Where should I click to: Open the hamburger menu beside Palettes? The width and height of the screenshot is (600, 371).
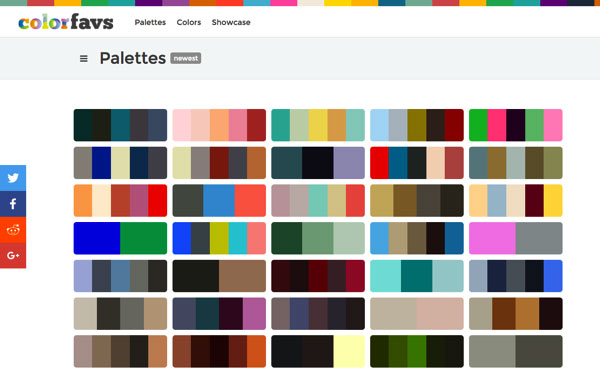[x=83, y=59]
